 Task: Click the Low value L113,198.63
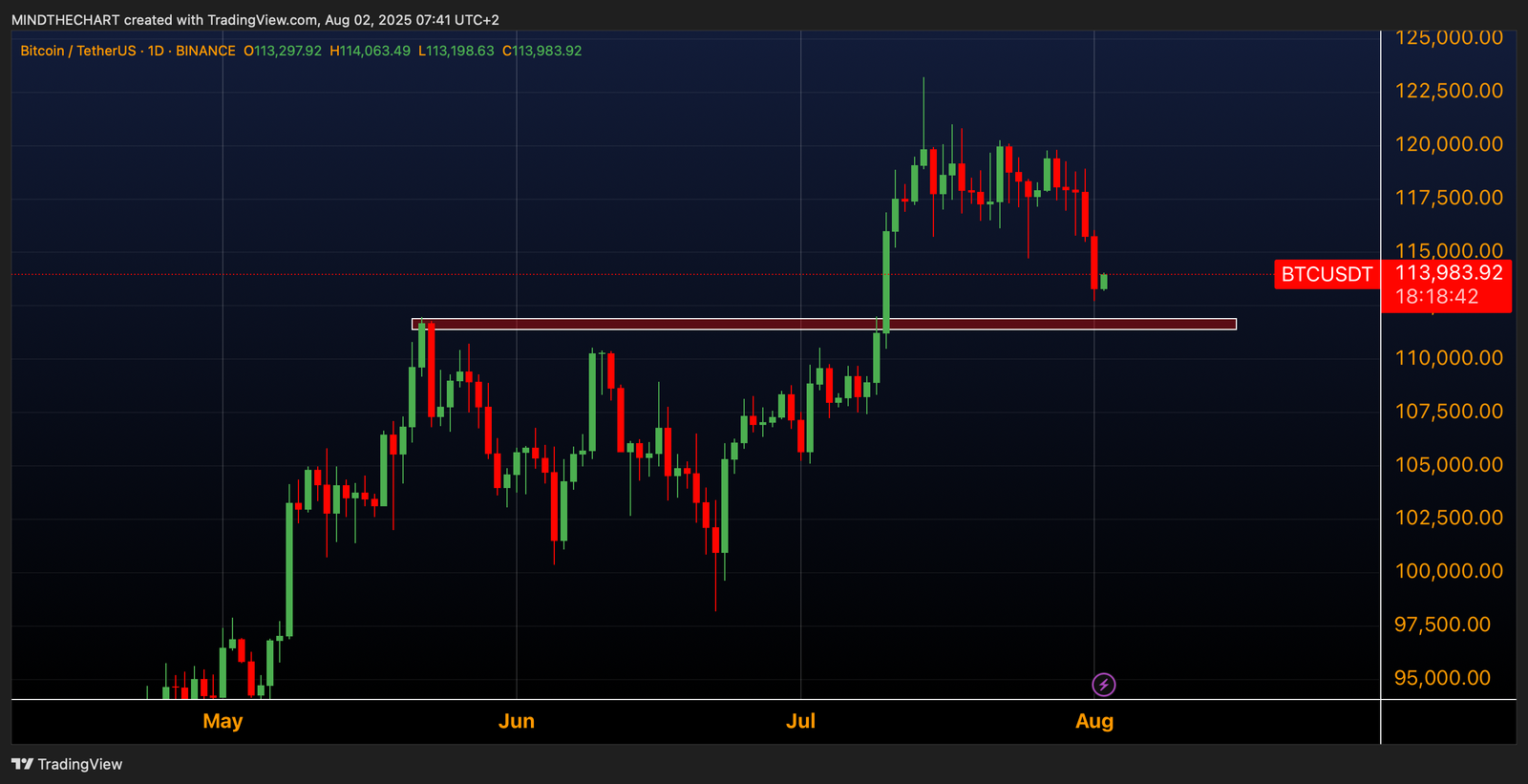point(456,51)
